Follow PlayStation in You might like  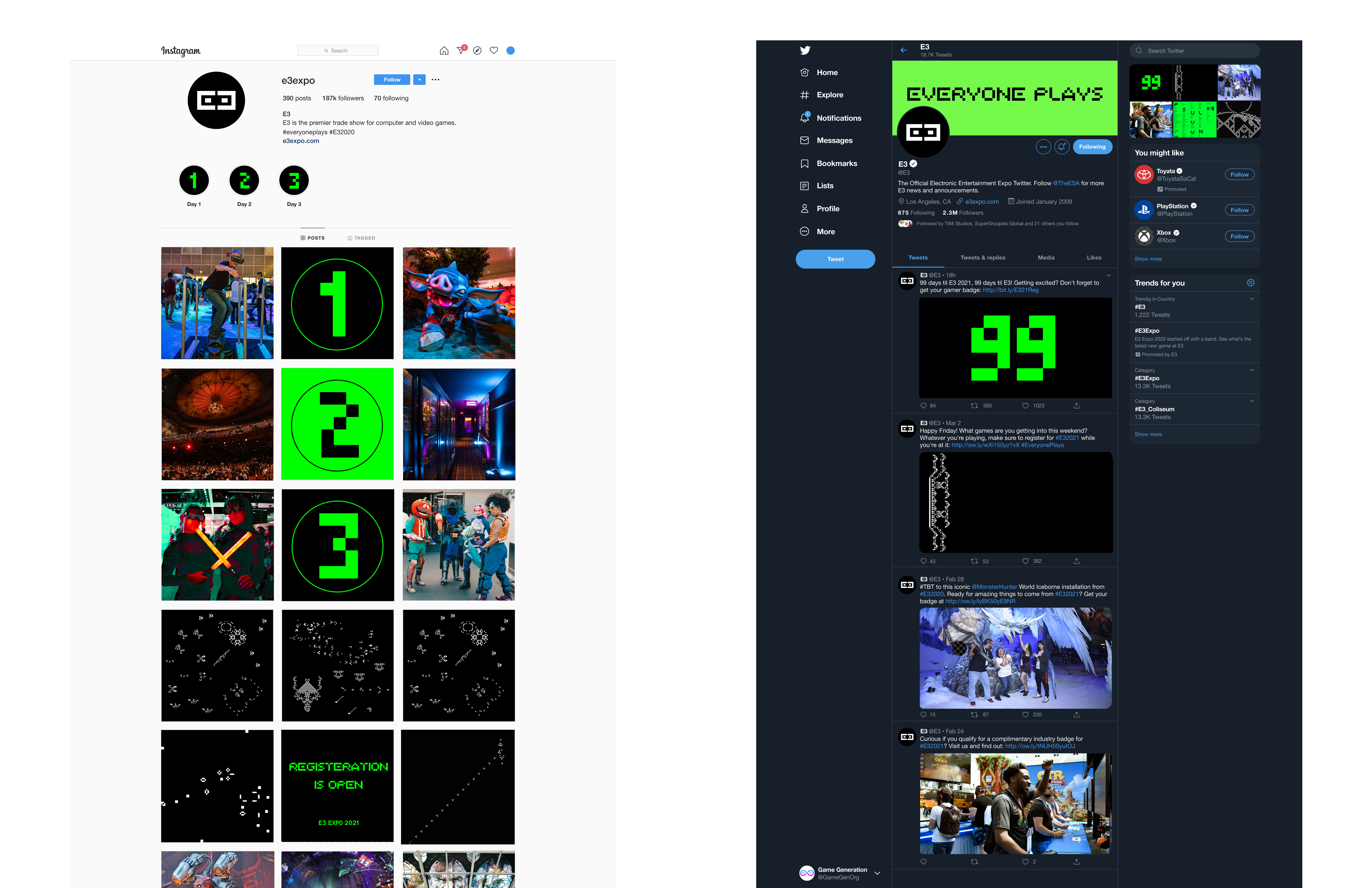pyautogui.click(x=1239, y=210)
